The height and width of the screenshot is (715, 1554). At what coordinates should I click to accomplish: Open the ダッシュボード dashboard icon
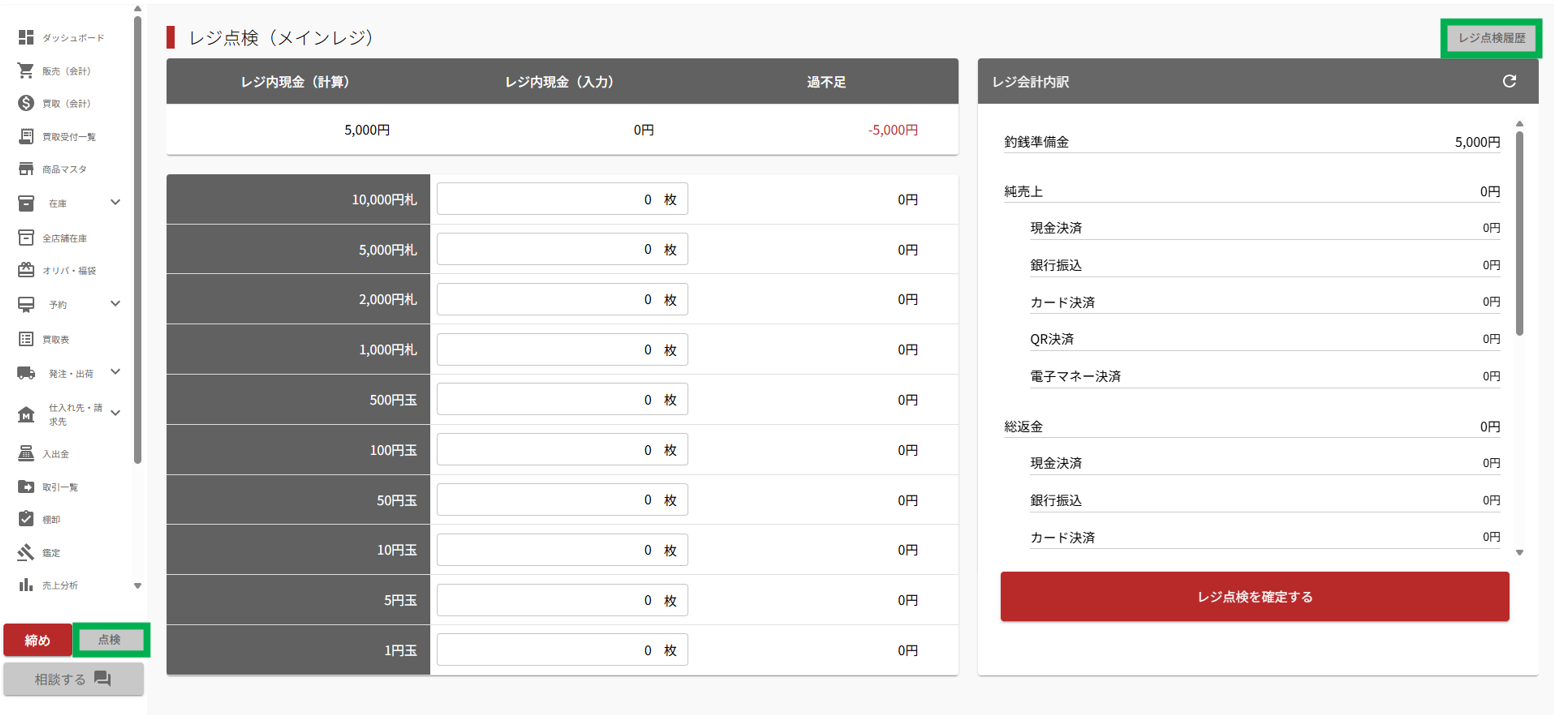tap(26, 38)
